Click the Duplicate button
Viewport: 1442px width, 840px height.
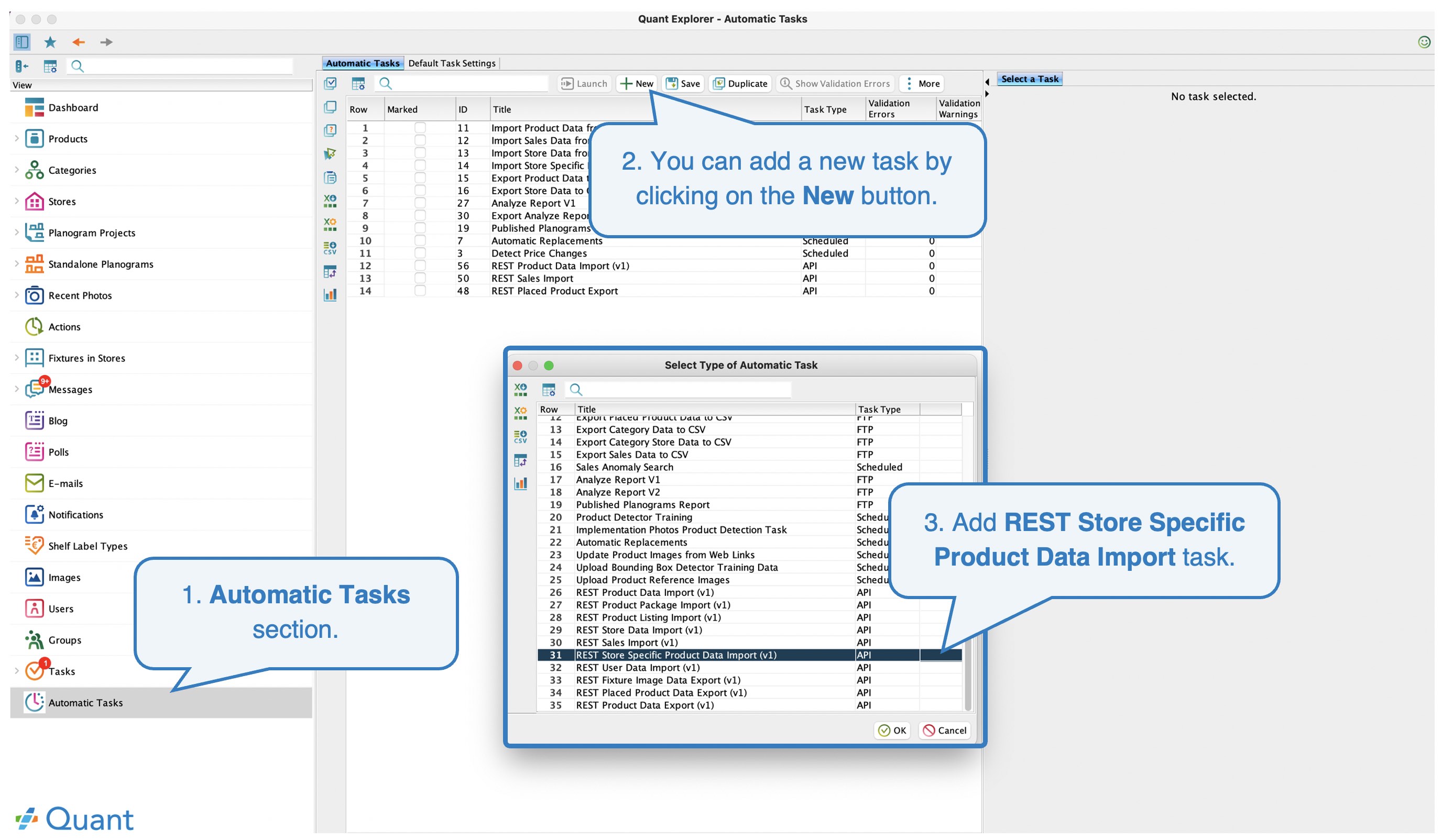click(740, 83)
